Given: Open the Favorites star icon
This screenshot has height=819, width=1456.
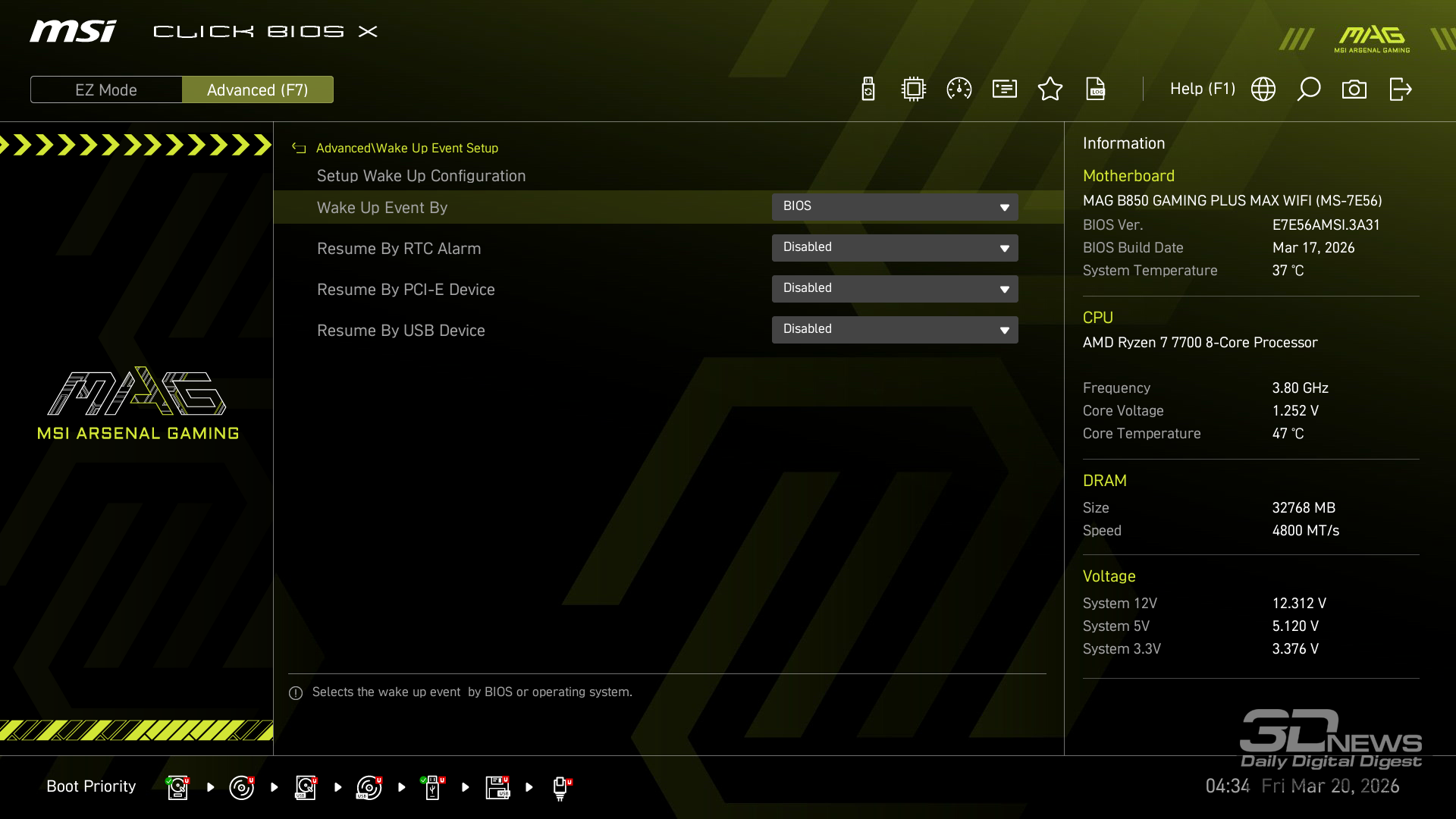Looking at the screenshot, I should [x=1050, y=89].
